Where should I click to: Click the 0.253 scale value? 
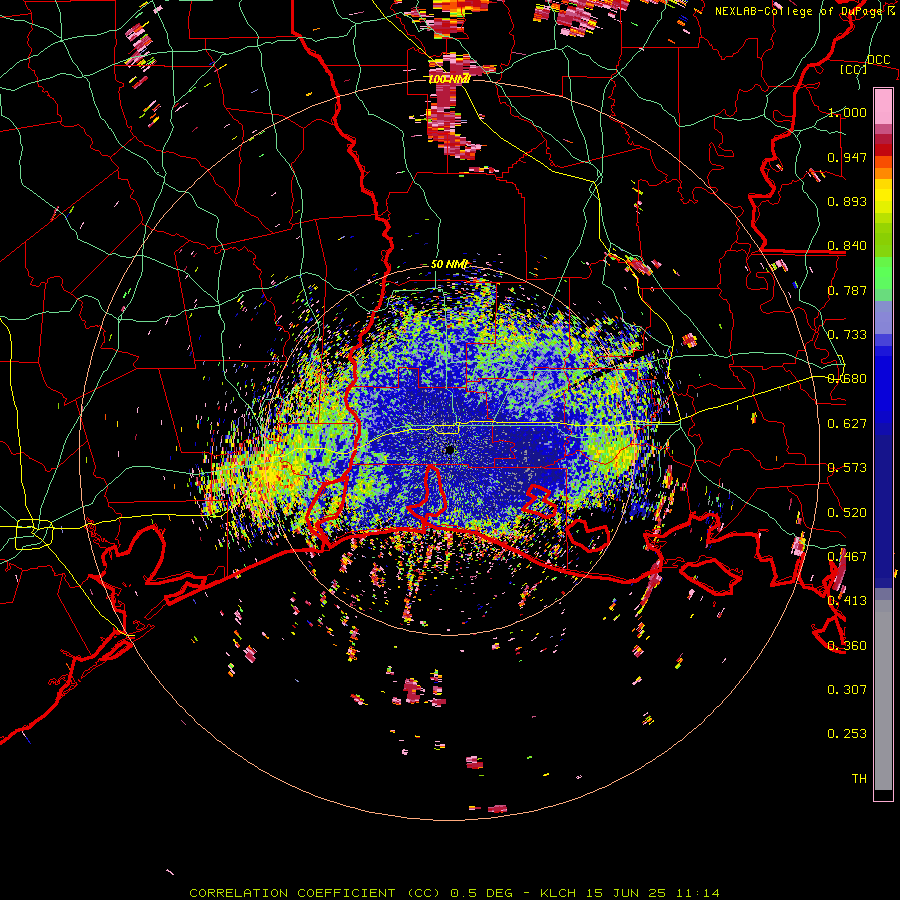tap(847, 734)
